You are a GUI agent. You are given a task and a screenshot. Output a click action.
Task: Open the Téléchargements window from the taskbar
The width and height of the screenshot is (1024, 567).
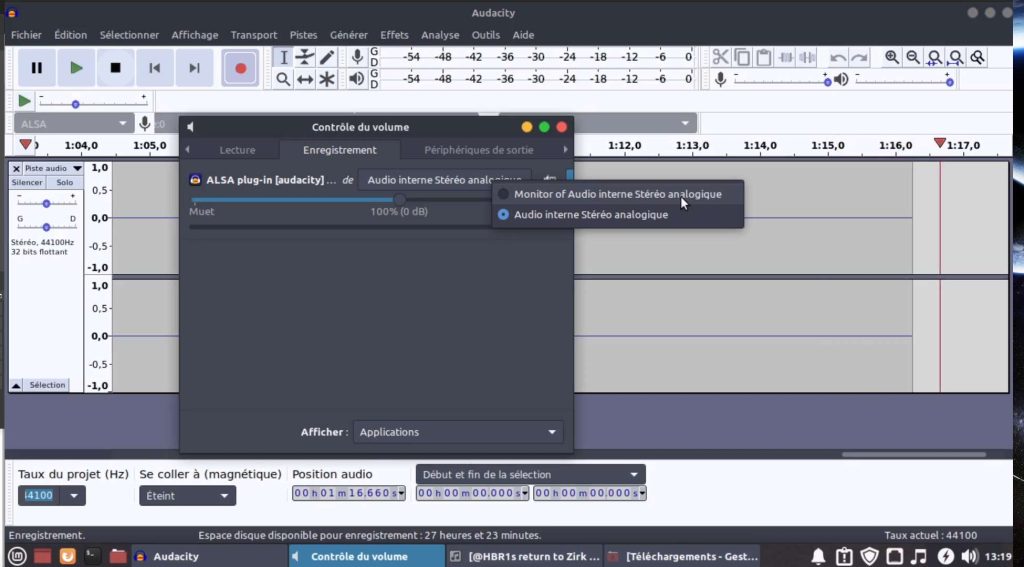(682, 557)
